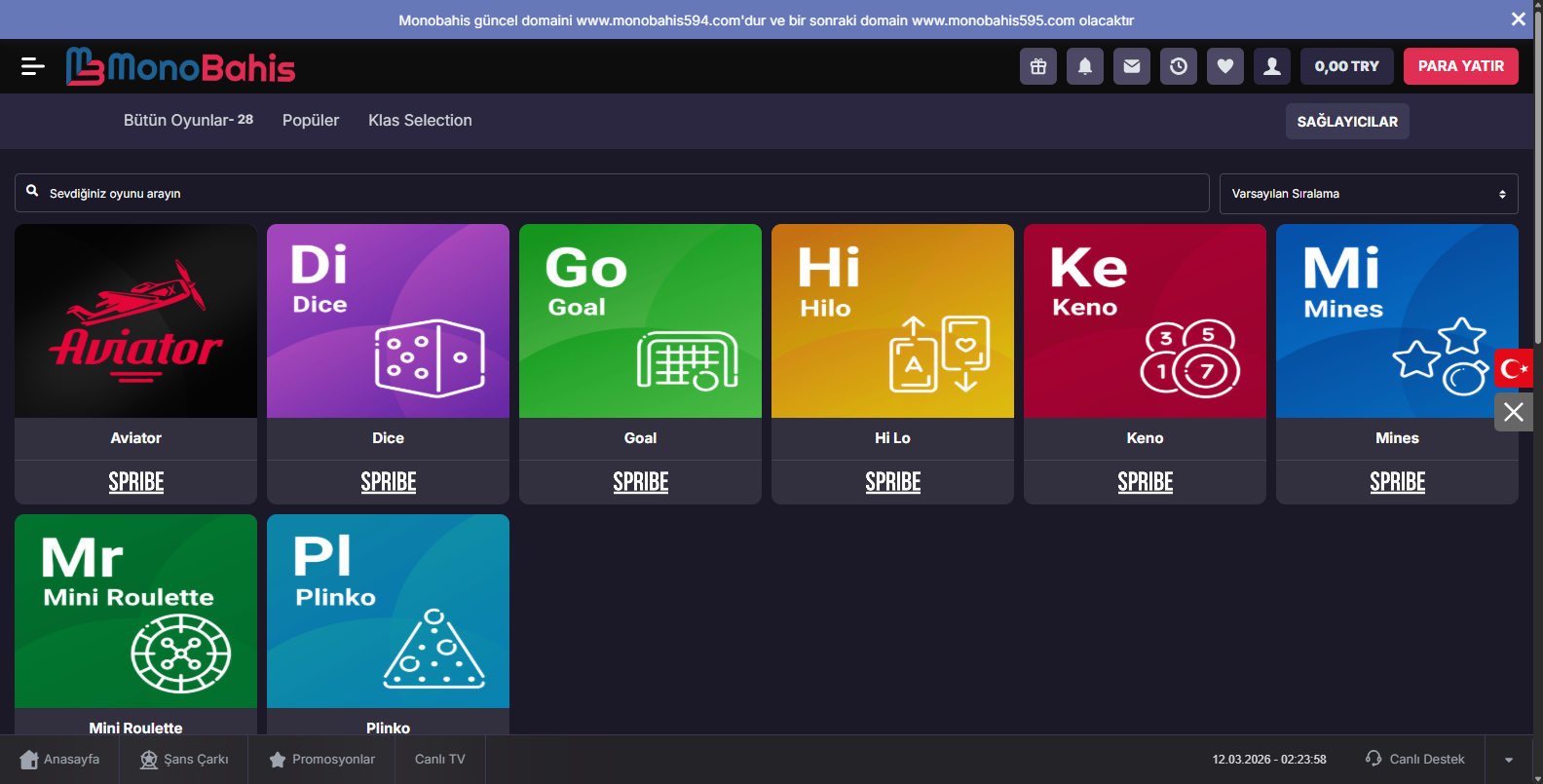Open the user profile icon
The image size is (1543, 784).
(1272, 66)
